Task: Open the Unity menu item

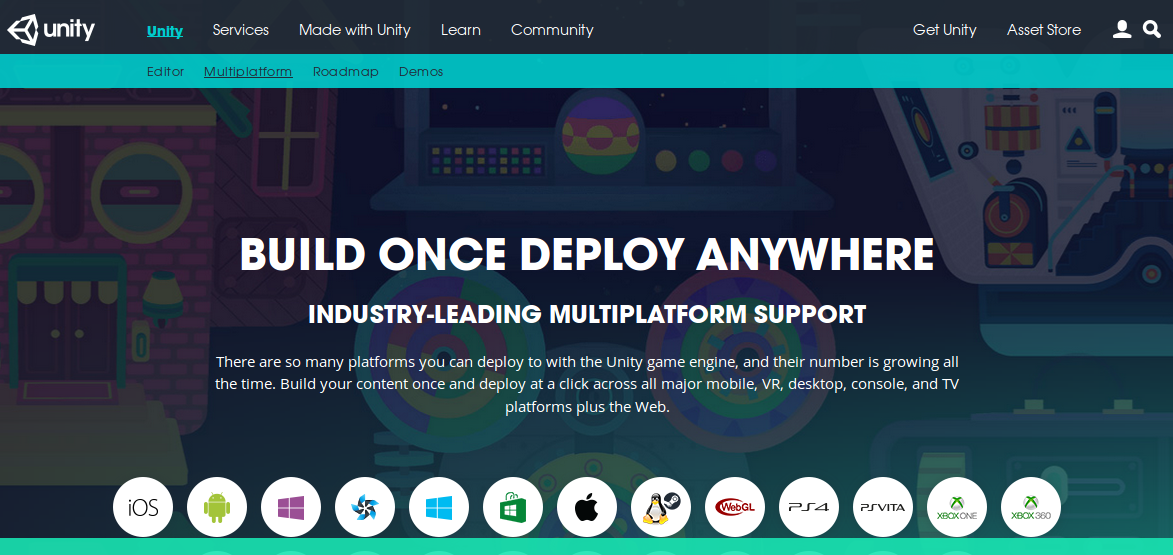Action: (x=165, y=31)
